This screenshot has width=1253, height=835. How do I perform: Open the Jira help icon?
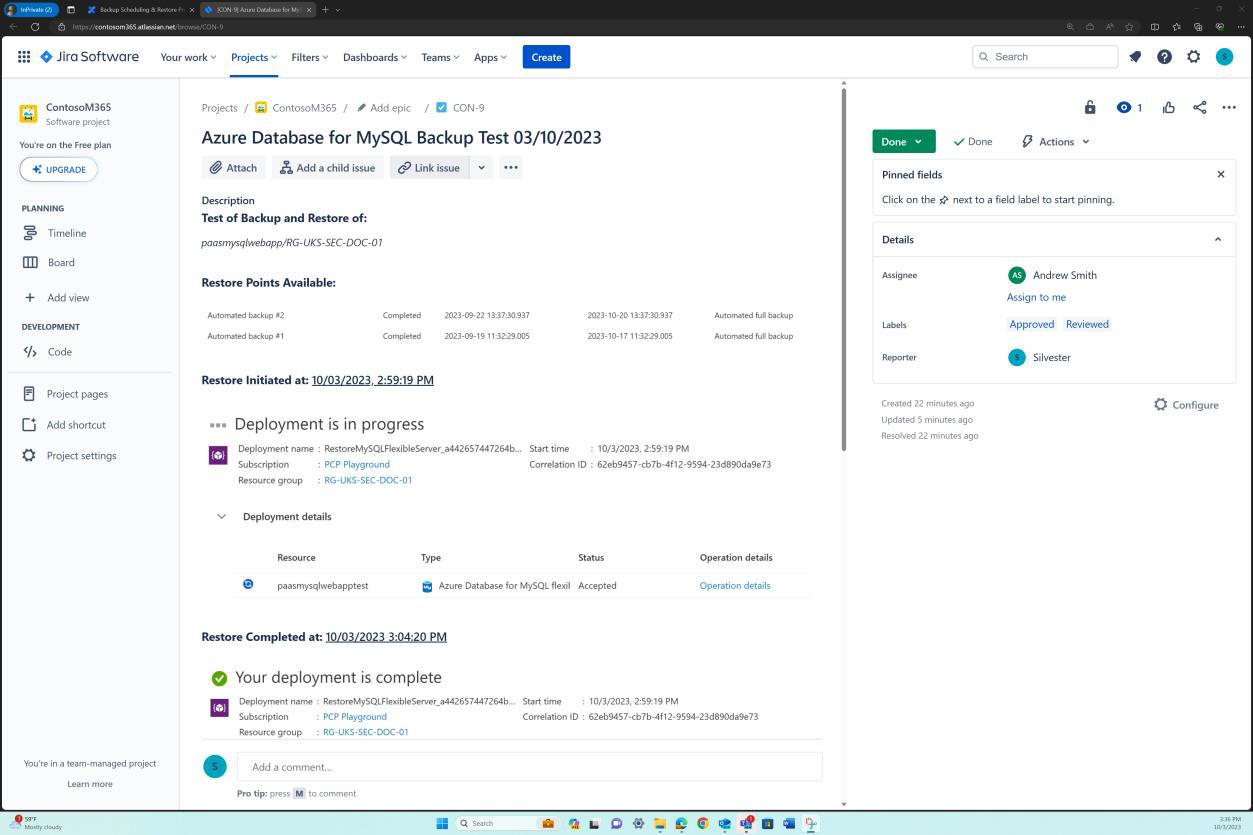tap(1164, 57)
